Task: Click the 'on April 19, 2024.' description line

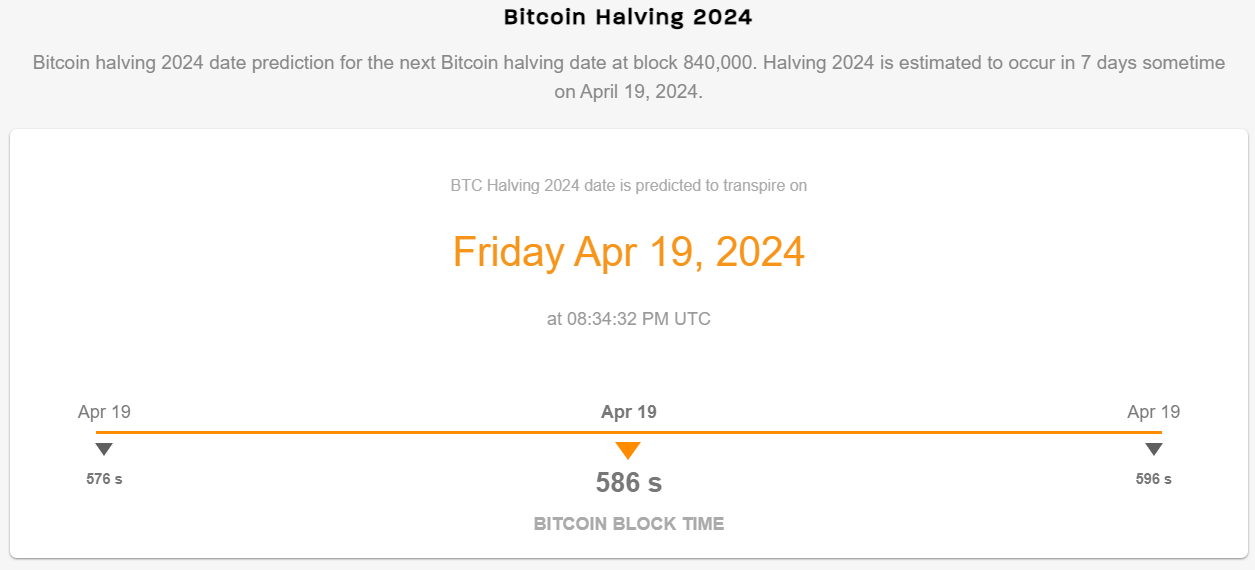Action: [x=629, y=91]
